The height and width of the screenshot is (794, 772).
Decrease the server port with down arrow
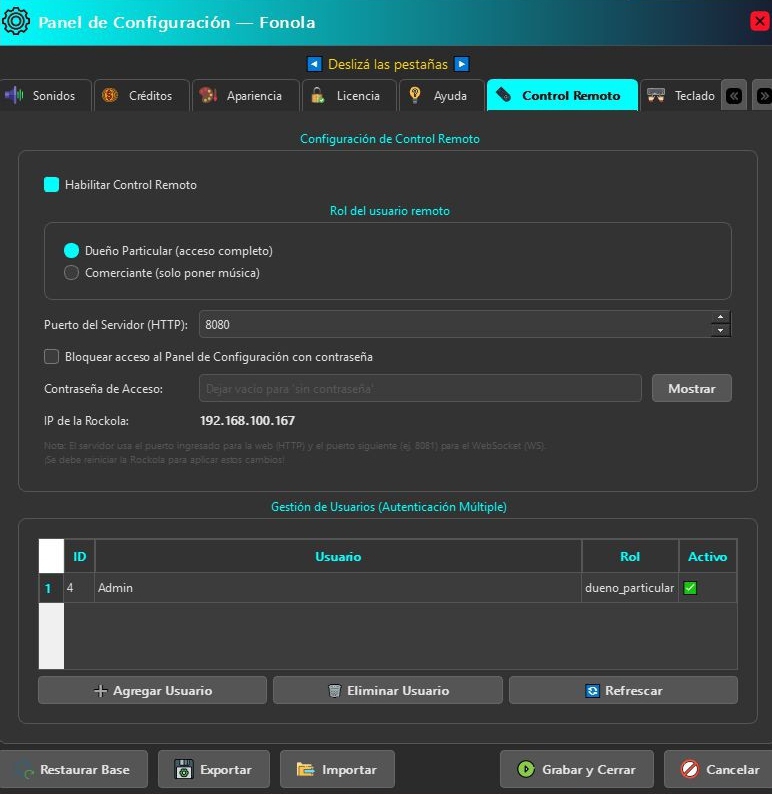point(720,331)
